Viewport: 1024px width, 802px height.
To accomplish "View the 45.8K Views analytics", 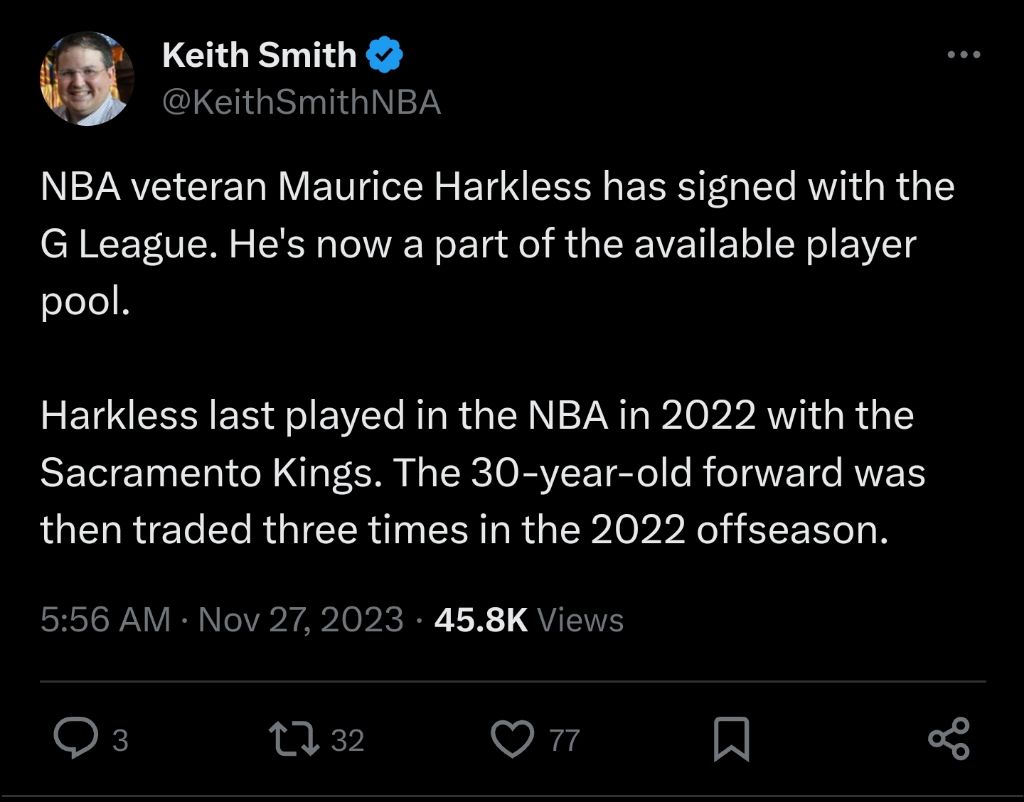I will coord(529,620).
